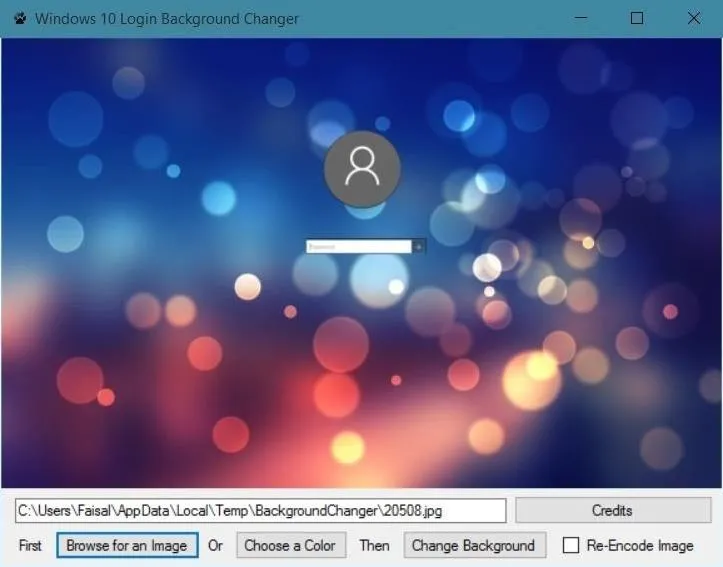Apply with Change Background button
Viewport: 723px width, 567px height.
pos(474,545)
